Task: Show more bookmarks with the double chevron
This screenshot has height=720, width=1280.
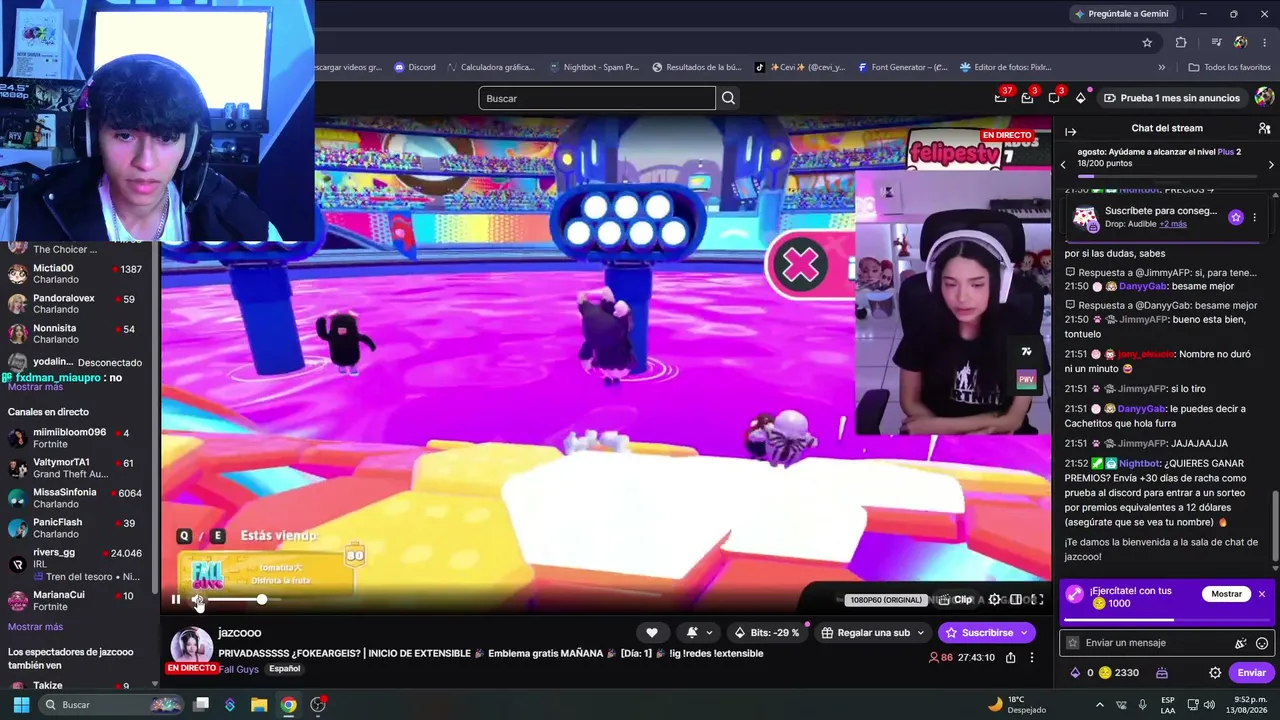Action: (x=1162, y=68)
